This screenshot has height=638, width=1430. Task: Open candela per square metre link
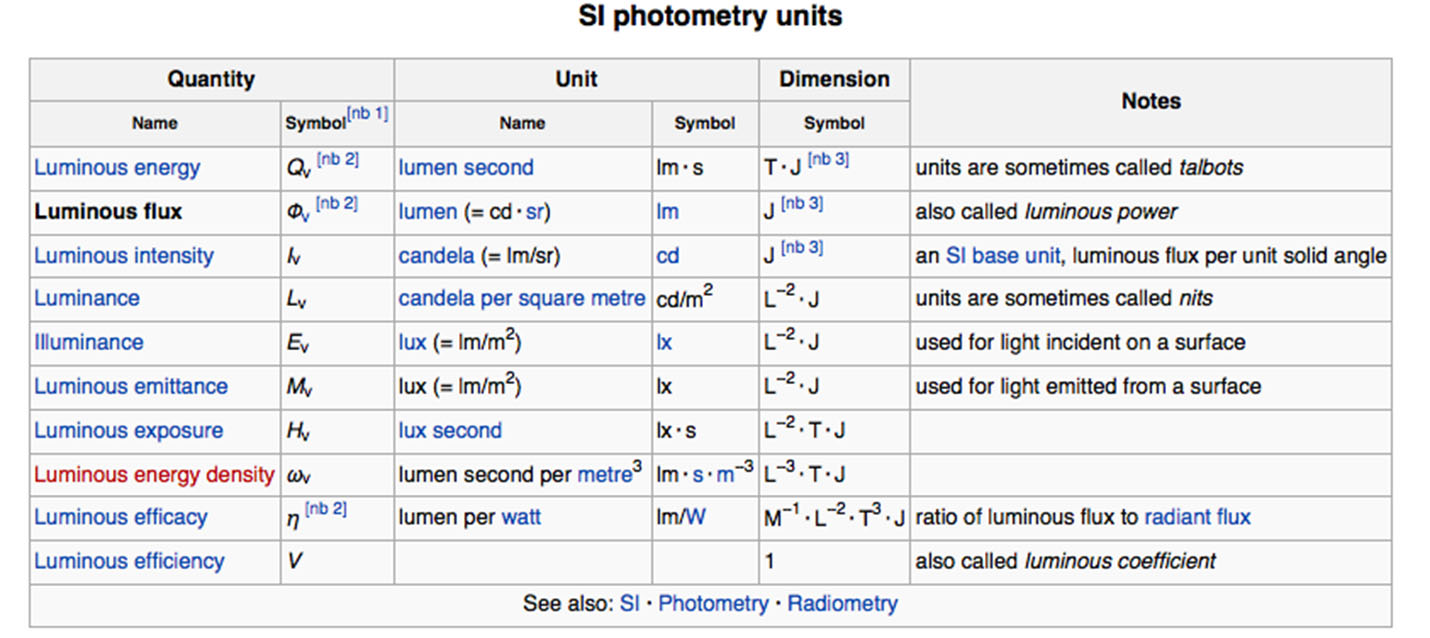tap(522, 298)
